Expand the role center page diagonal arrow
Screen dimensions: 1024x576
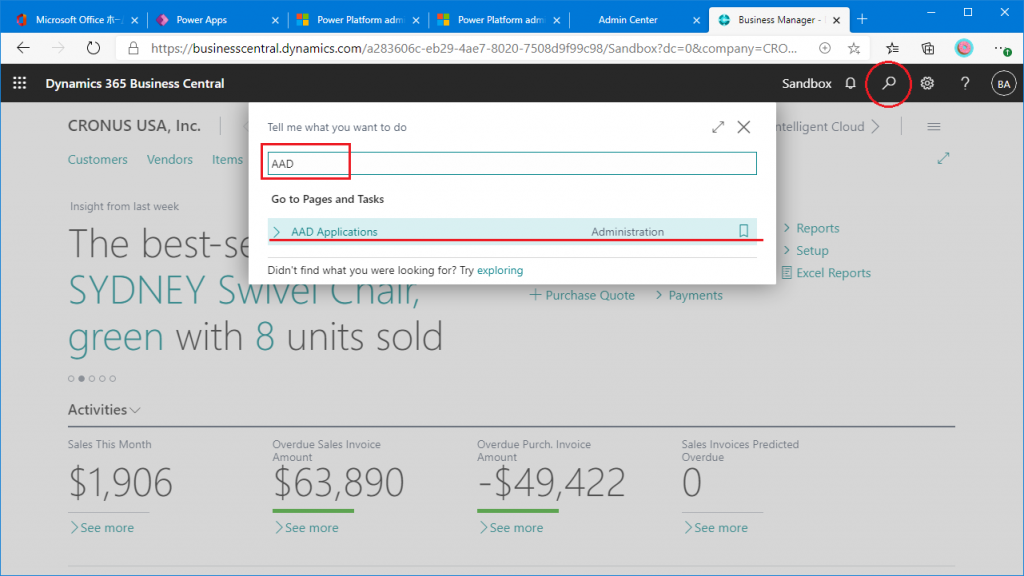point(943,158)
